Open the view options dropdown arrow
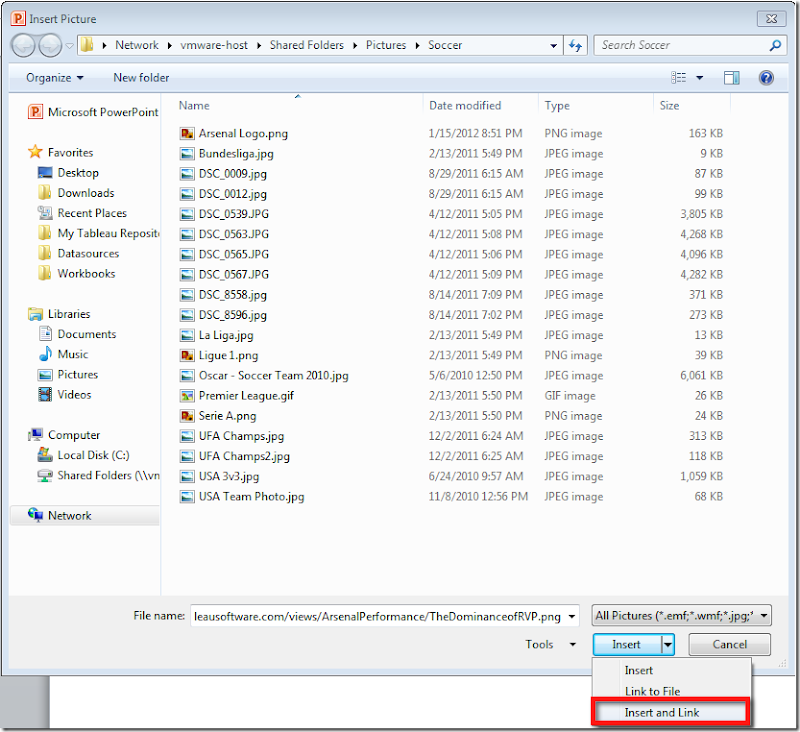 pos(699,78)
